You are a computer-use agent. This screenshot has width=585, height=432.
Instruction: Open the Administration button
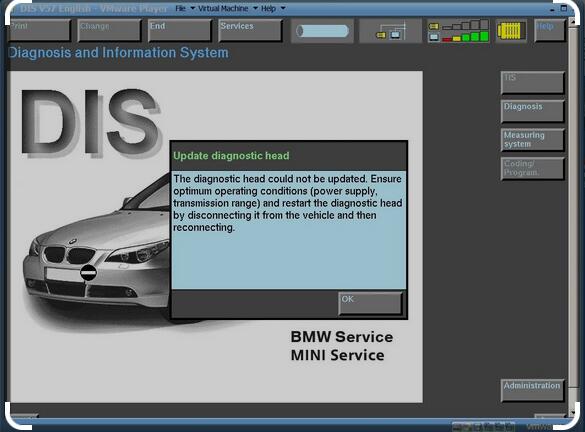click(532, 390)
